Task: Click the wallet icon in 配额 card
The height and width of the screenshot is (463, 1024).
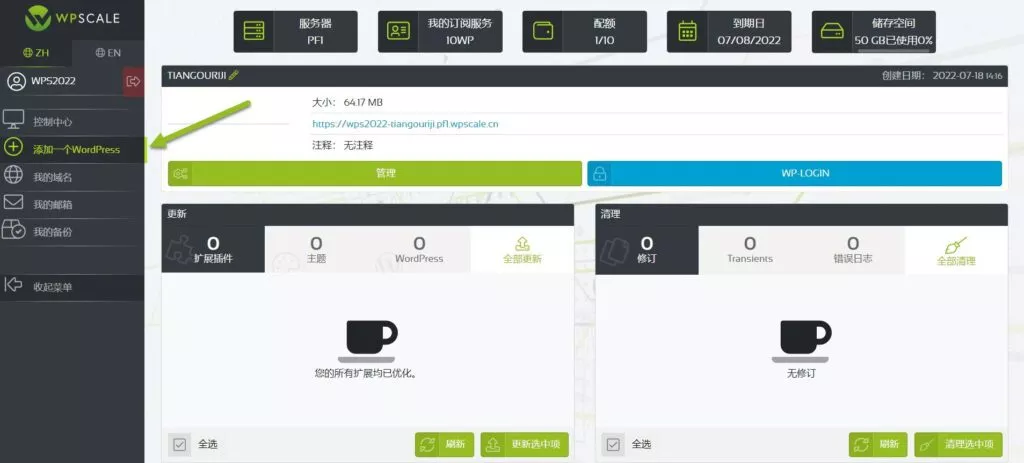Action: [543, 31]
